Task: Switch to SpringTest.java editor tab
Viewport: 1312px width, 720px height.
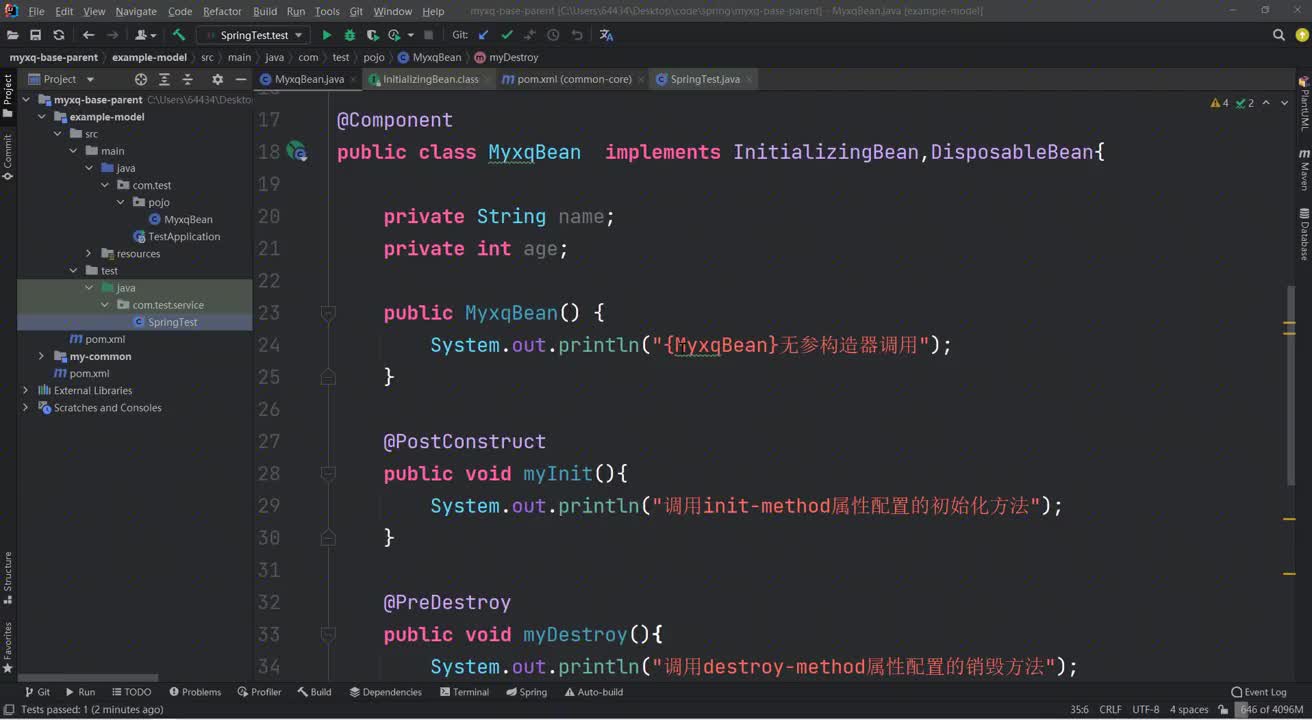Action: click(x=705, y=79)
